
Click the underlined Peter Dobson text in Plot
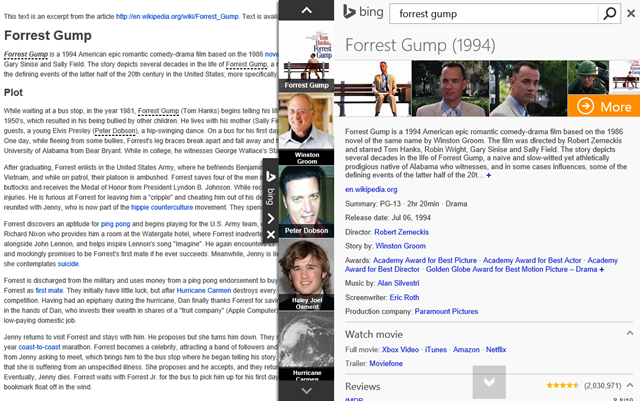(x=115, y=131)
